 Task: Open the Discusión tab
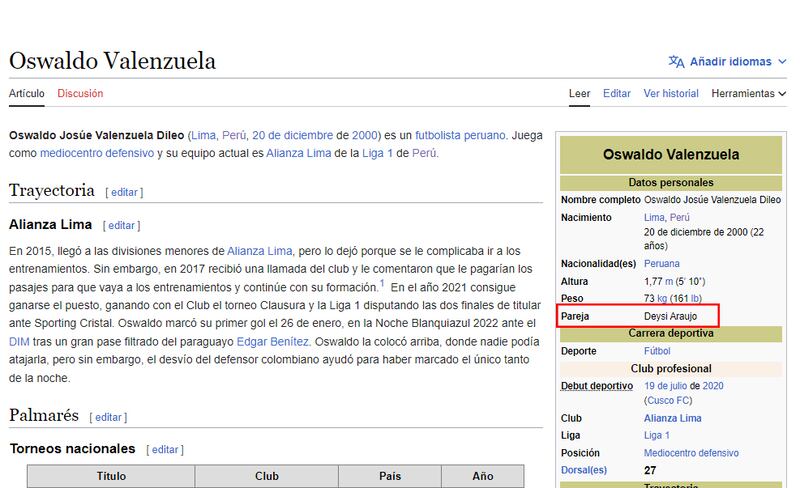pyautogui.click(x=80, y=93)
